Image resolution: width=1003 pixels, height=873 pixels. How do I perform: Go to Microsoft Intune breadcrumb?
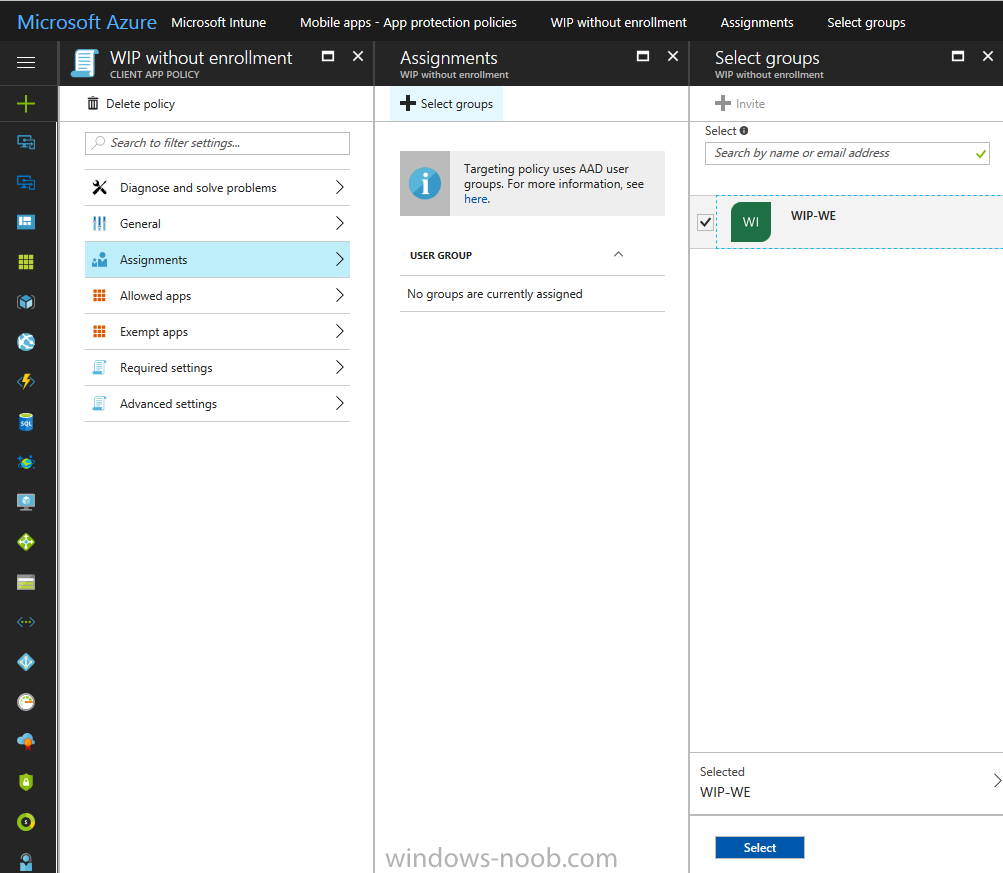218,22
